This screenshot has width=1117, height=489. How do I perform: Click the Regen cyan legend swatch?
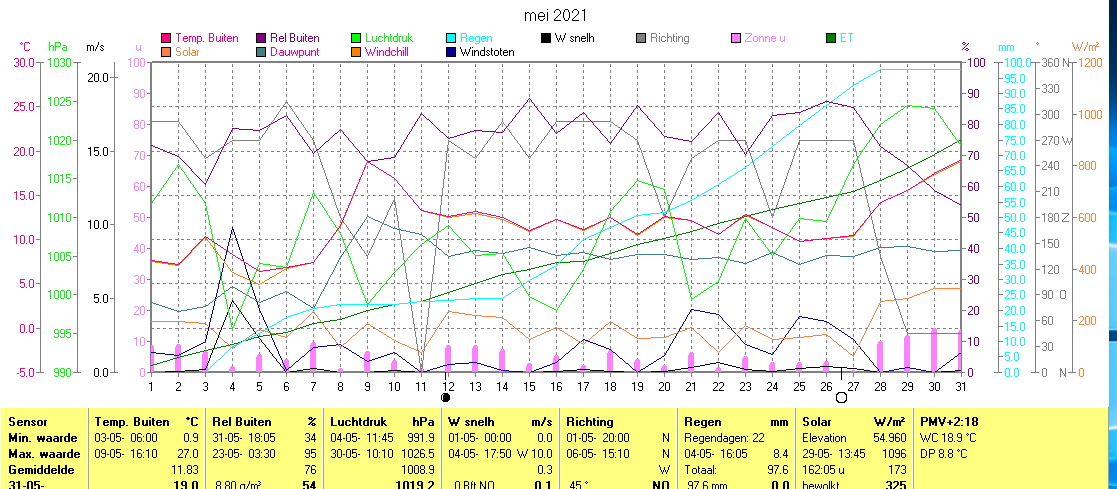coord(450,38)
